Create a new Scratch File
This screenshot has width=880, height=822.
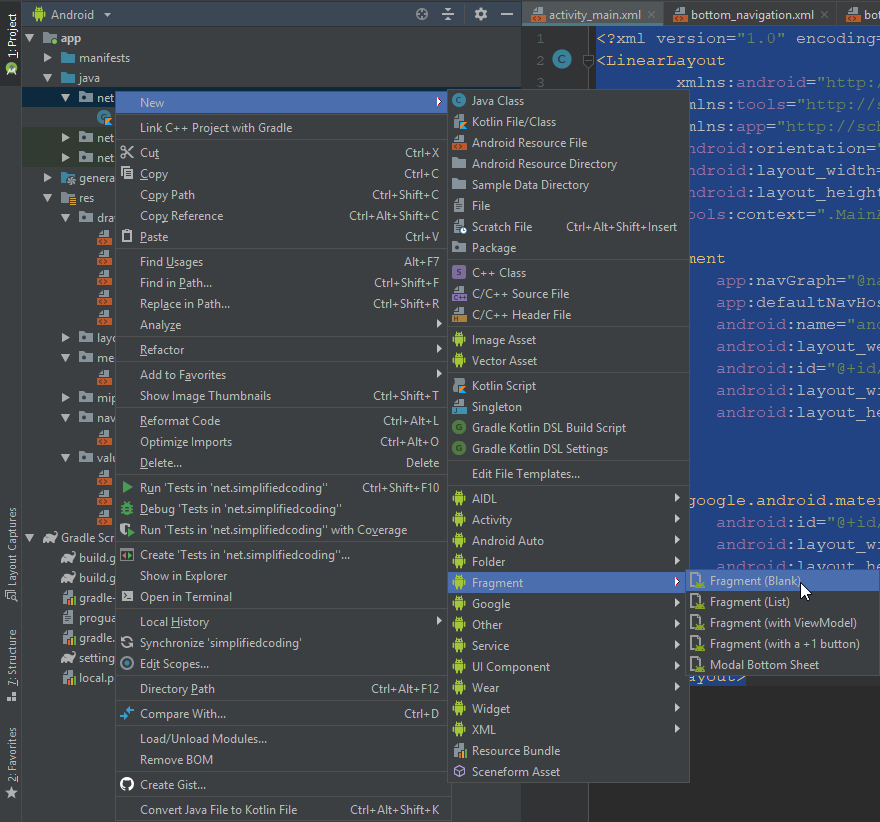tap(569, 227)
